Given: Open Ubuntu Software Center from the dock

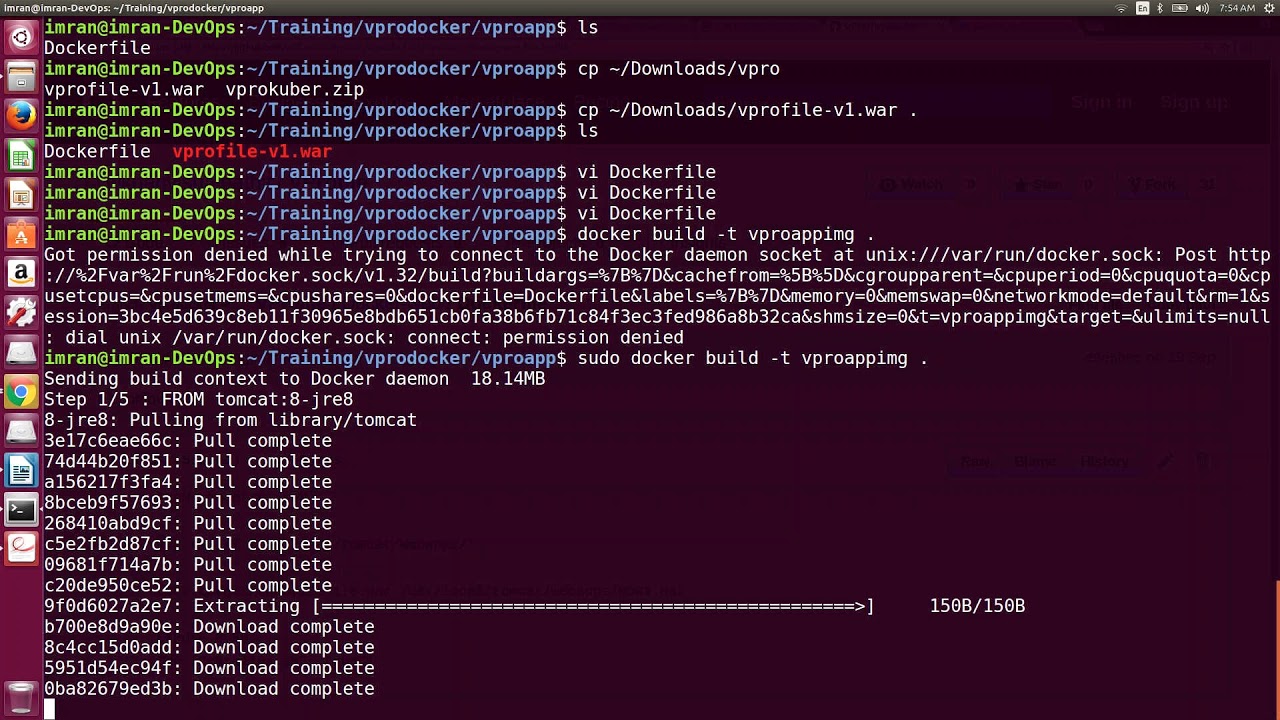Looking at the screenshot, I should click(21, 234).
